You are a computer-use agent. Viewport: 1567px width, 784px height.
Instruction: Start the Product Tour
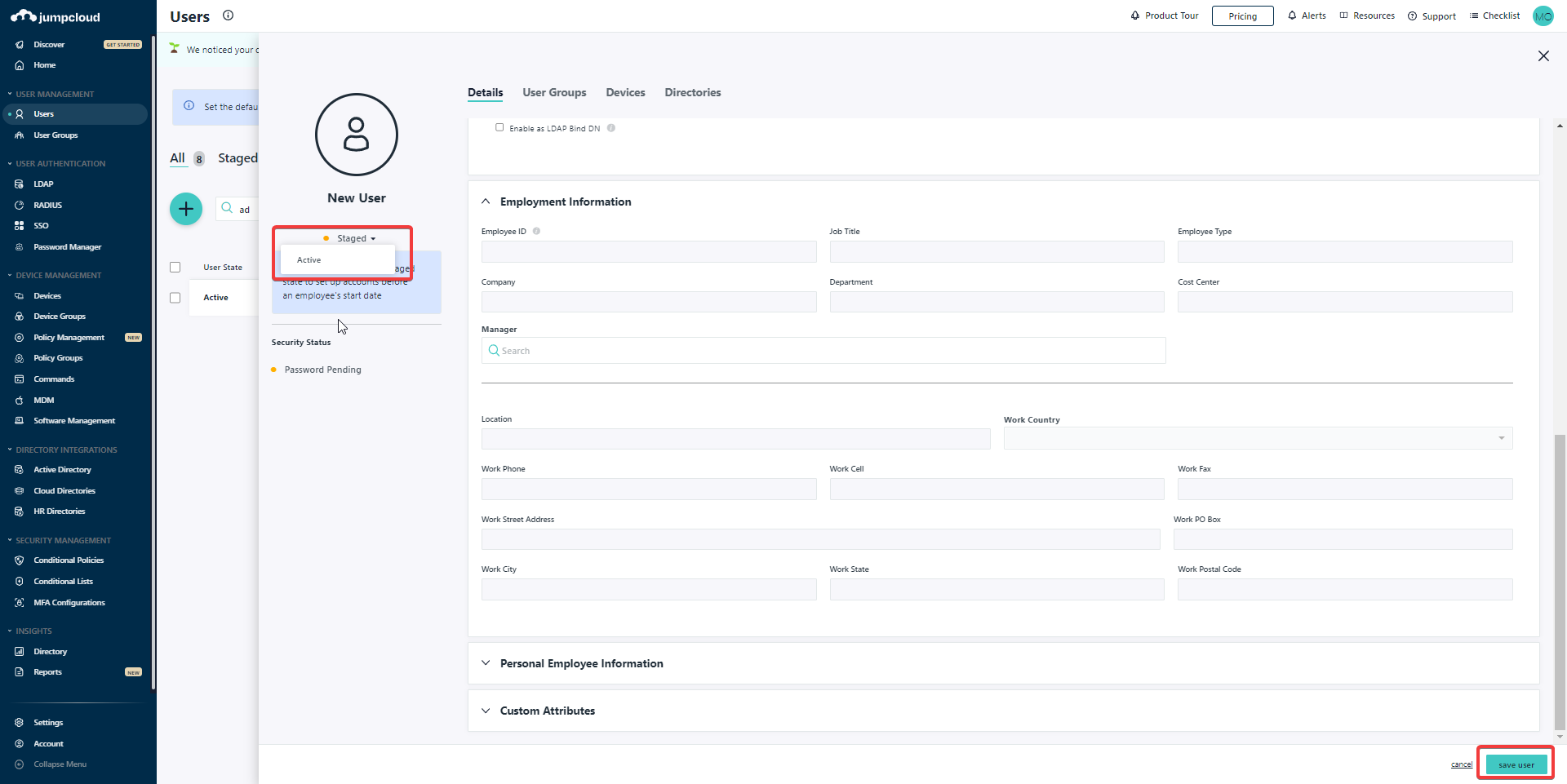pyautogui.click(x=1165, y=16)
